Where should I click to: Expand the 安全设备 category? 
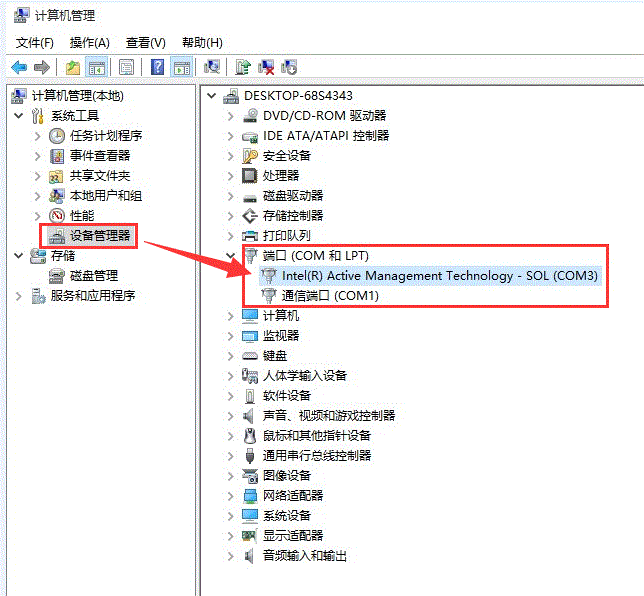(x=230, y=156)
